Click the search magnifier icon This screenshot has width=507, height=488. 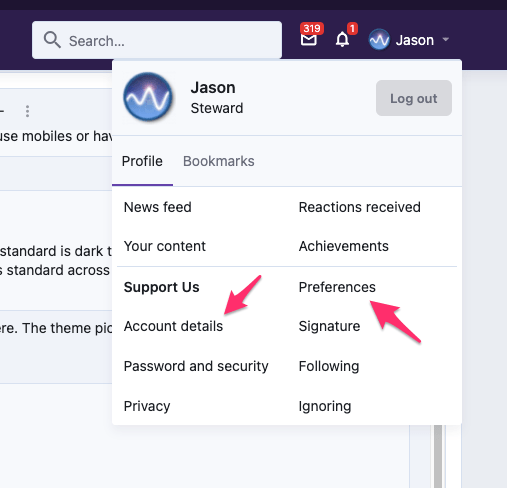(x=52, y=40)
